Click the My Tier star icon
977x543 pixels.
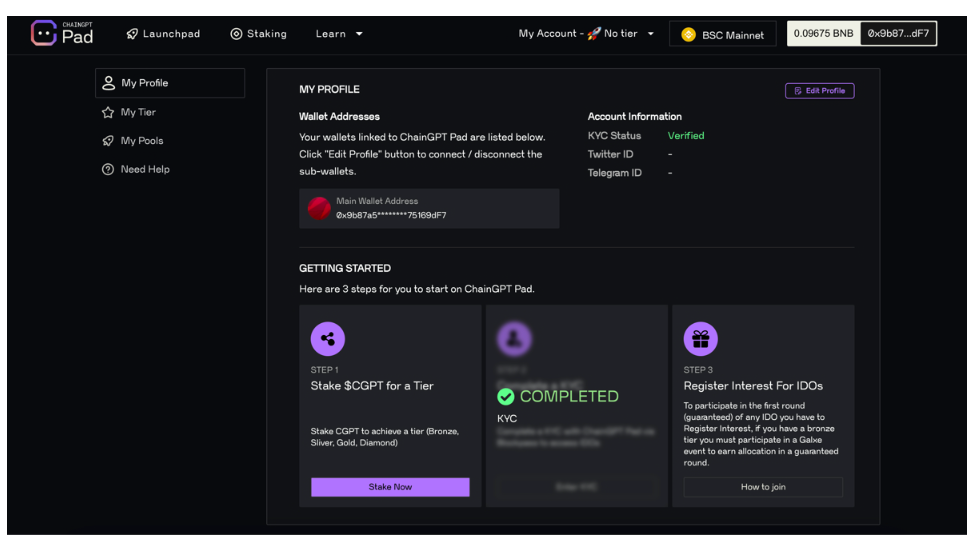pyautogui.click(x=108, y=112)
